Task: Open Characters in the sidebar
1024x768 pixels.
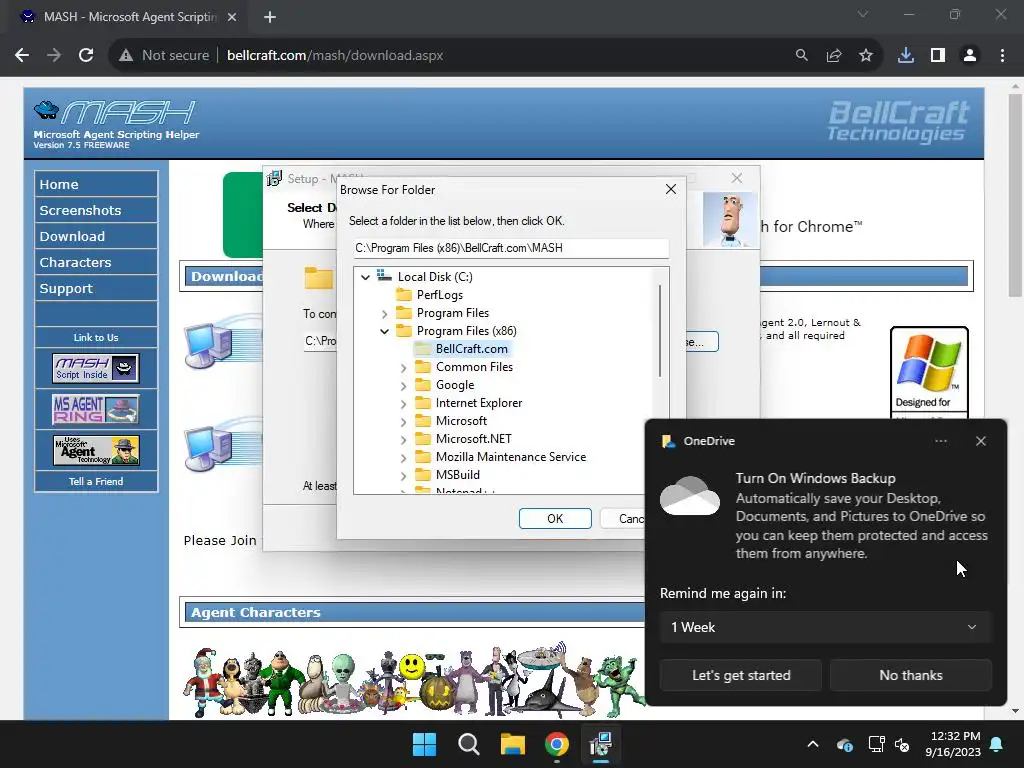Action: pos(96,263)
